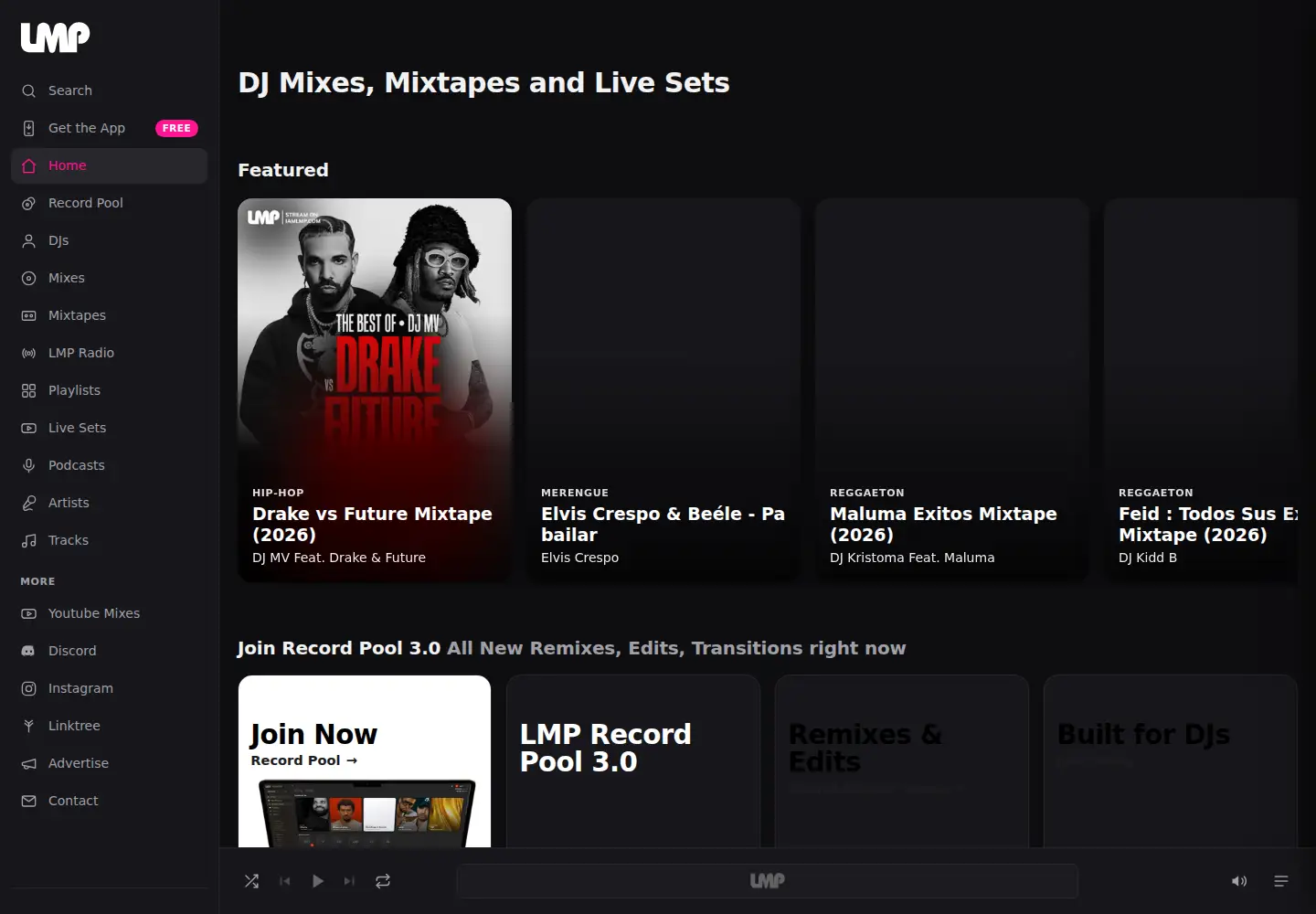This screenshot has width=1316, height=914.
Task: Open the Linktree menu item
Action: [x=110, y=726]
